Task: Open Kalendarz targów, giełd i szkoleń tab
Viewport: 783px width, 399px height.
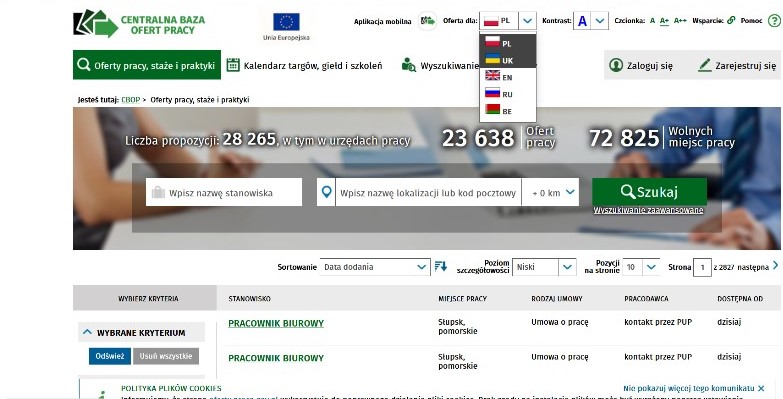Action: tap(305, 65)
